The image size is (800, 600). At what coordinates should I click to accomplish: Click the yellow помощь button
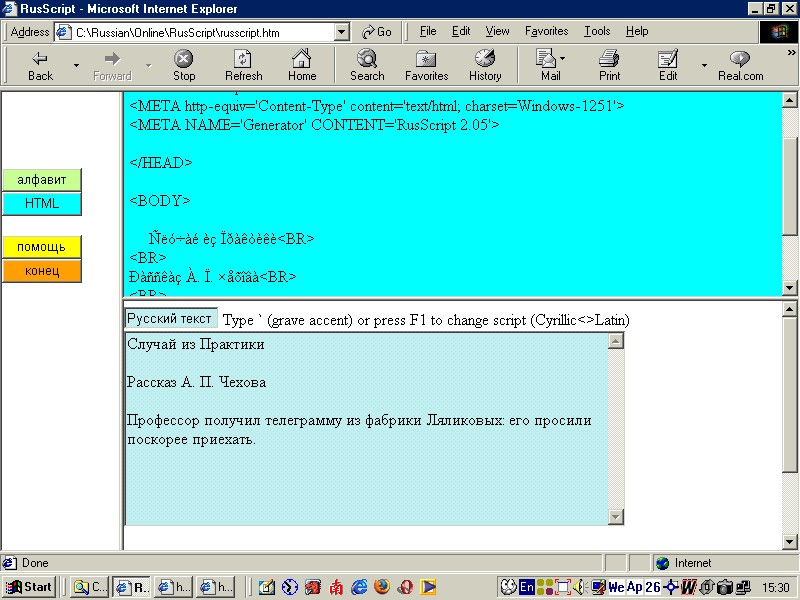pos(42,247)
